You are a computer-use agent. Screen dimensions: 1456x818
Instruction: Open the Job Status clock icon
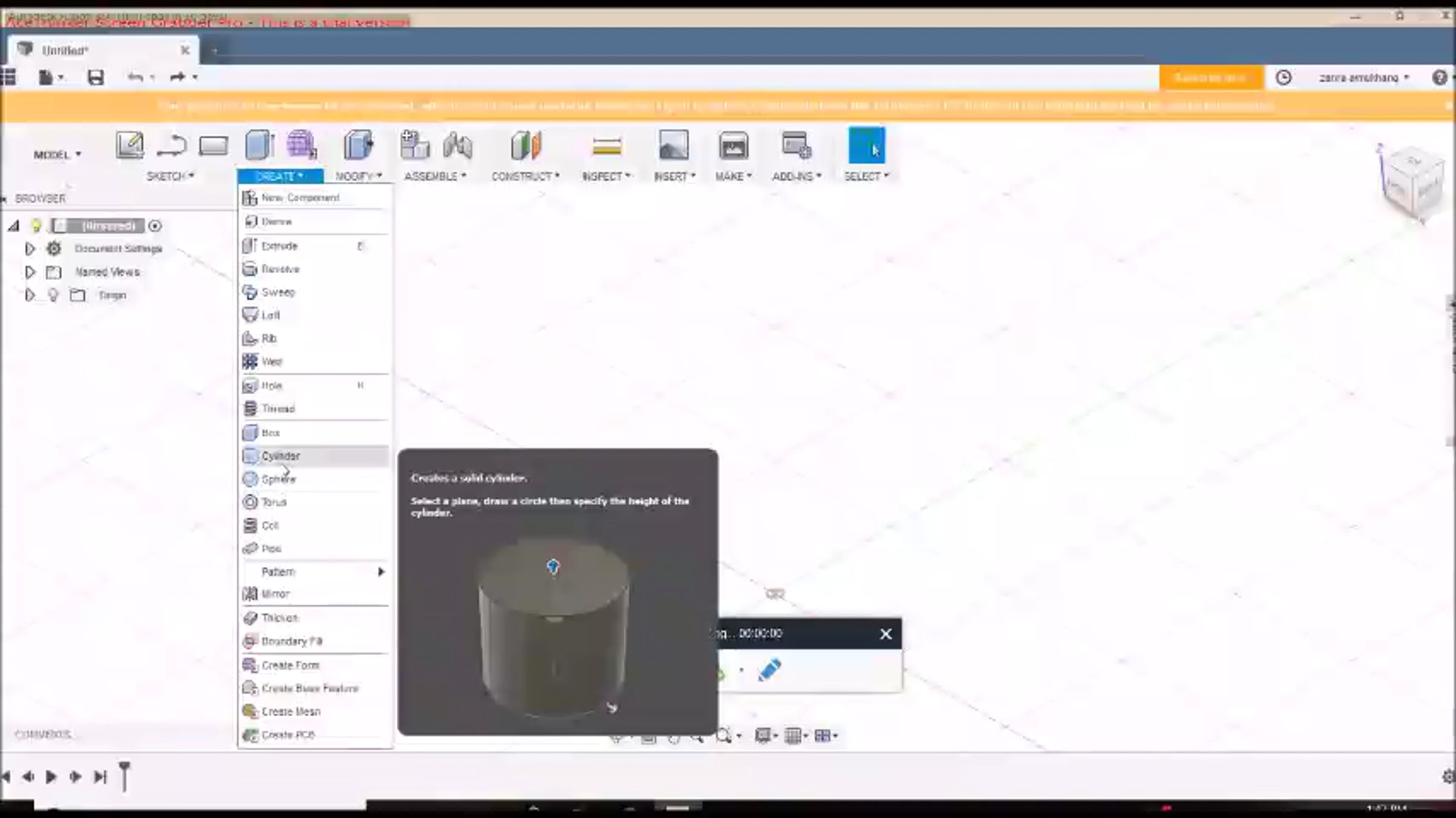tap(1283, 78)
